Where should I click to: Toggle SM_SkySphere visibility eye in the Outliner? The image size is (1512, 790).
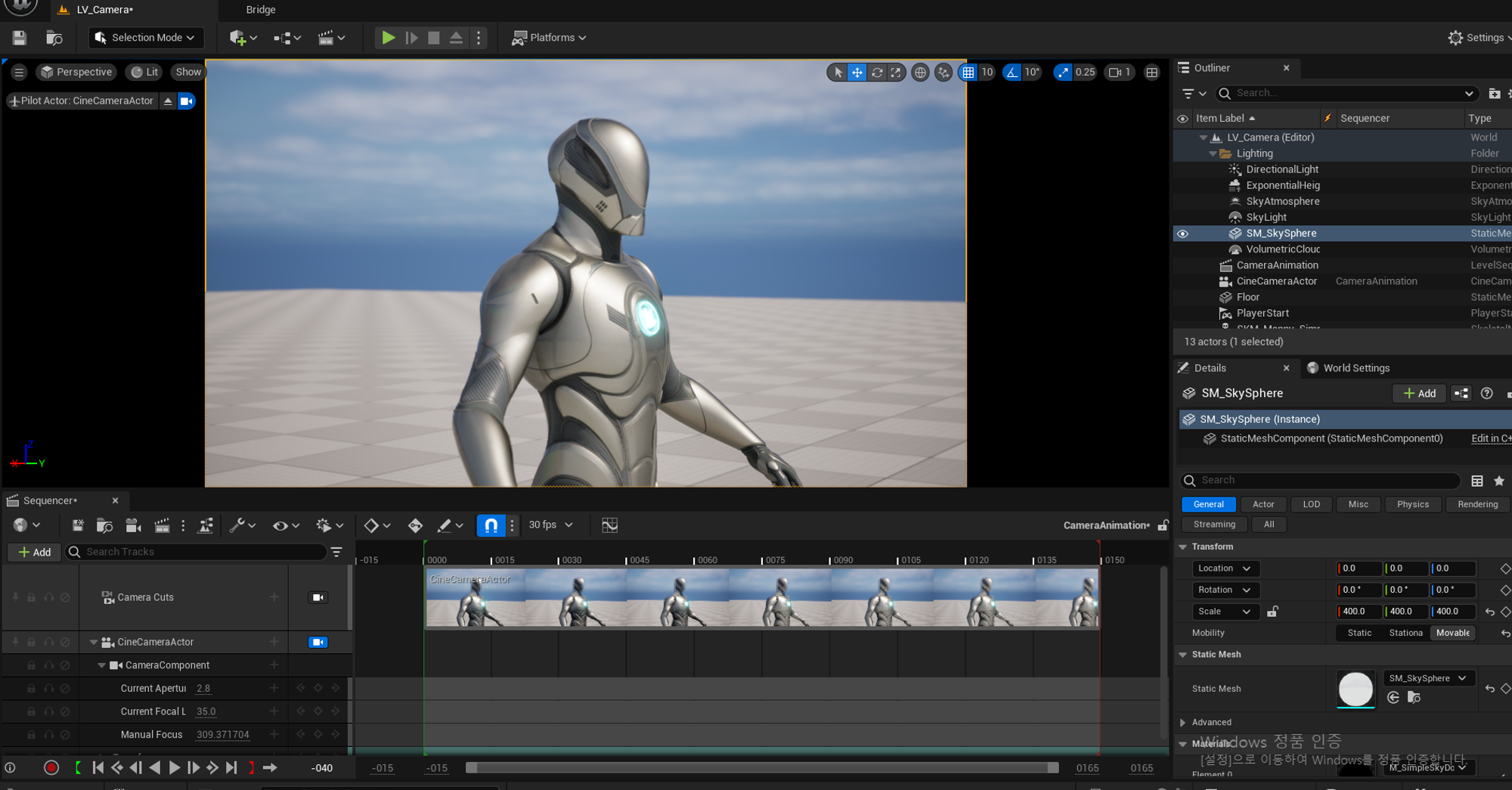(1182, 234)
